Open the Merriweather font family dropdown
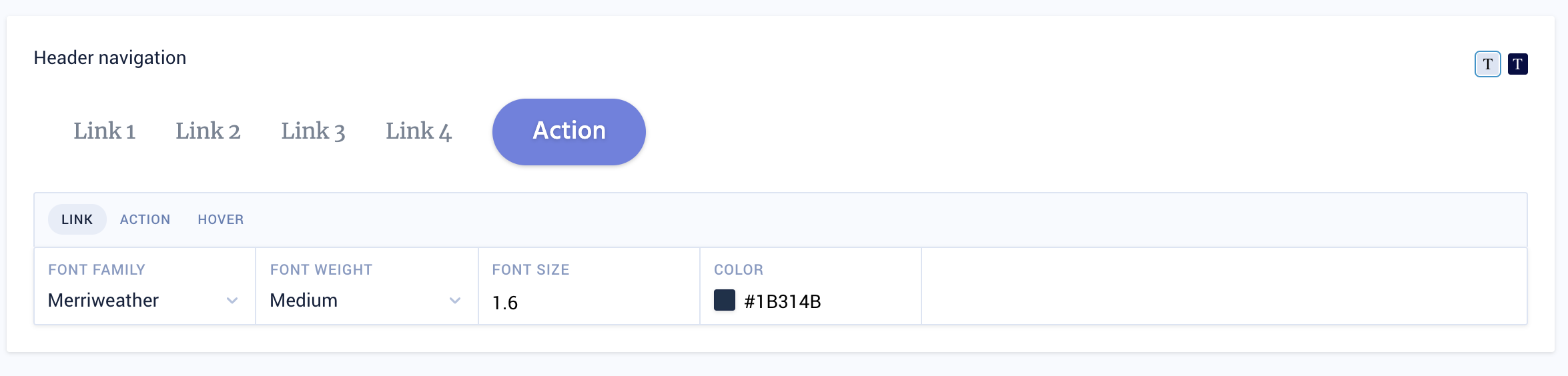The image size is (1568, 376). 127,301
